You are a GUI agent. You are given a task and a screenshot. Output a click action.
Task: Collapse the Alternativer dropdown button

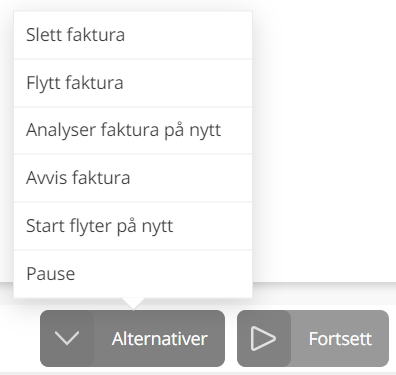(x=132, y=338)
